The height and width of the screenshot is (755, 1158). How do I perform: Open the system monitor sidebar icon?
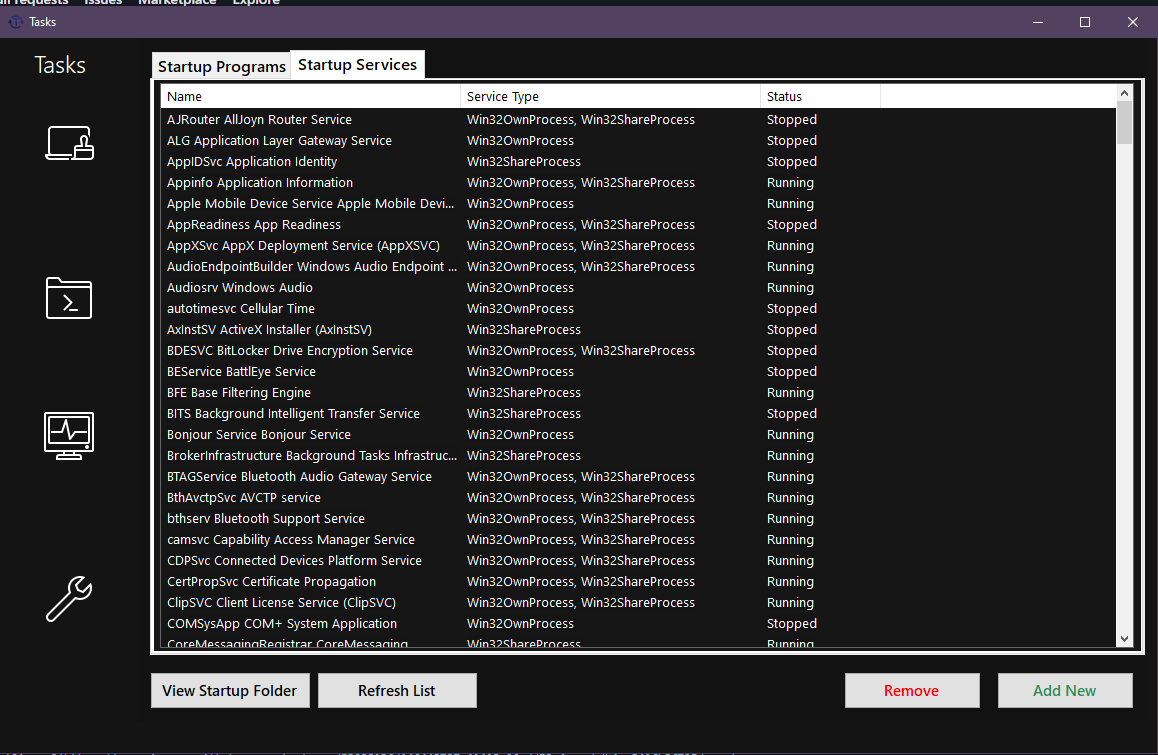(x=69, y=436)
